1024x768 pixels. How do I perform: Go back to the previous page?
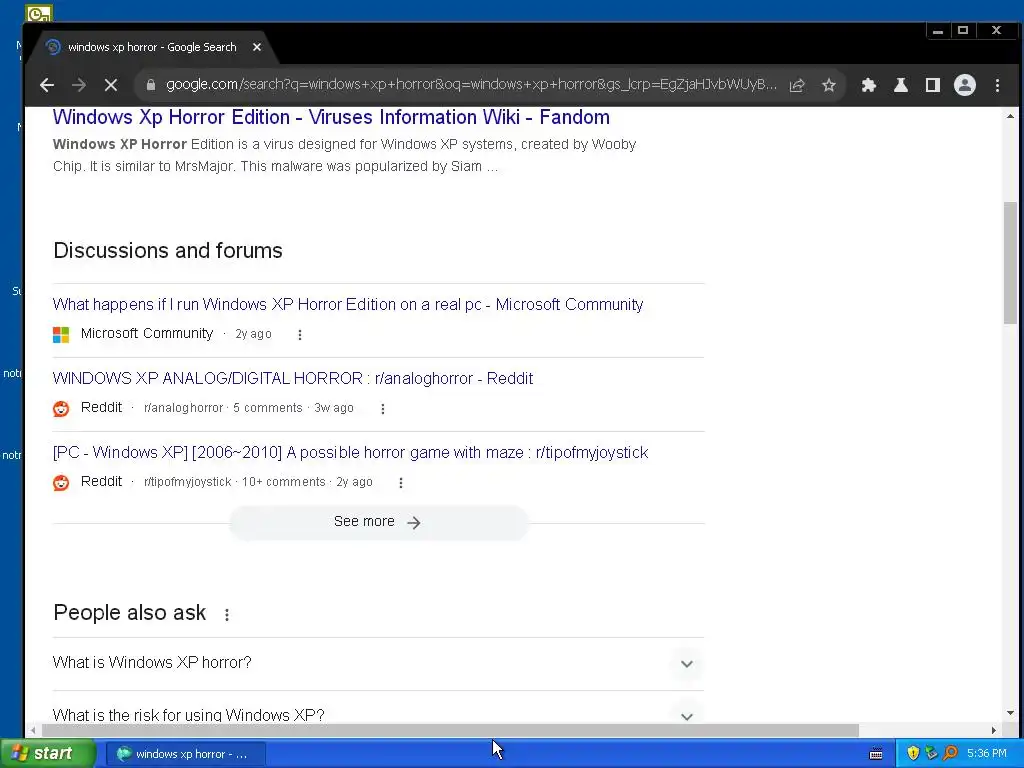(x=46, y=85)
